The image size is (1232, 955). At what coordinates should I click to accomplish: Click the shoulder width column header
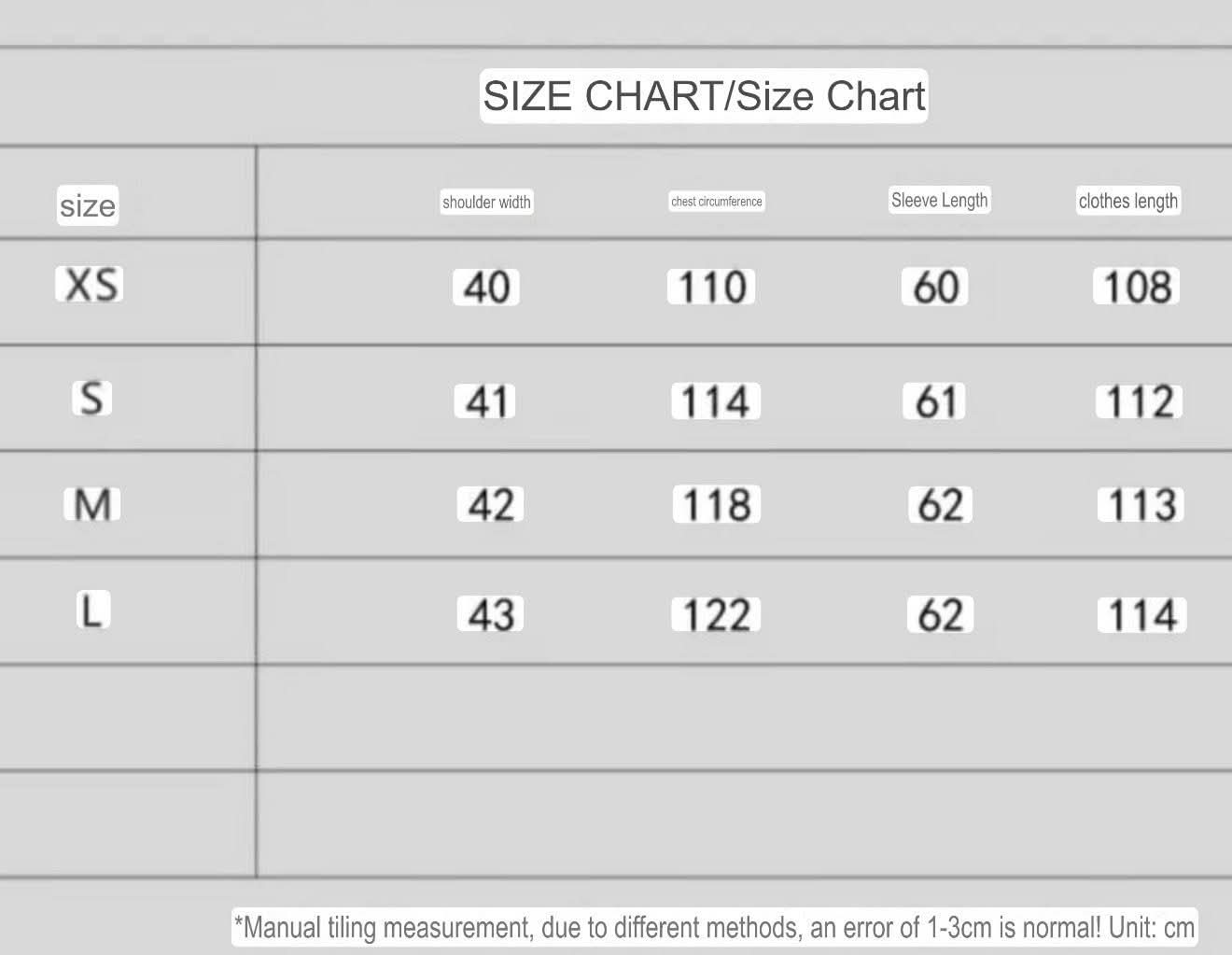point(486,202)
